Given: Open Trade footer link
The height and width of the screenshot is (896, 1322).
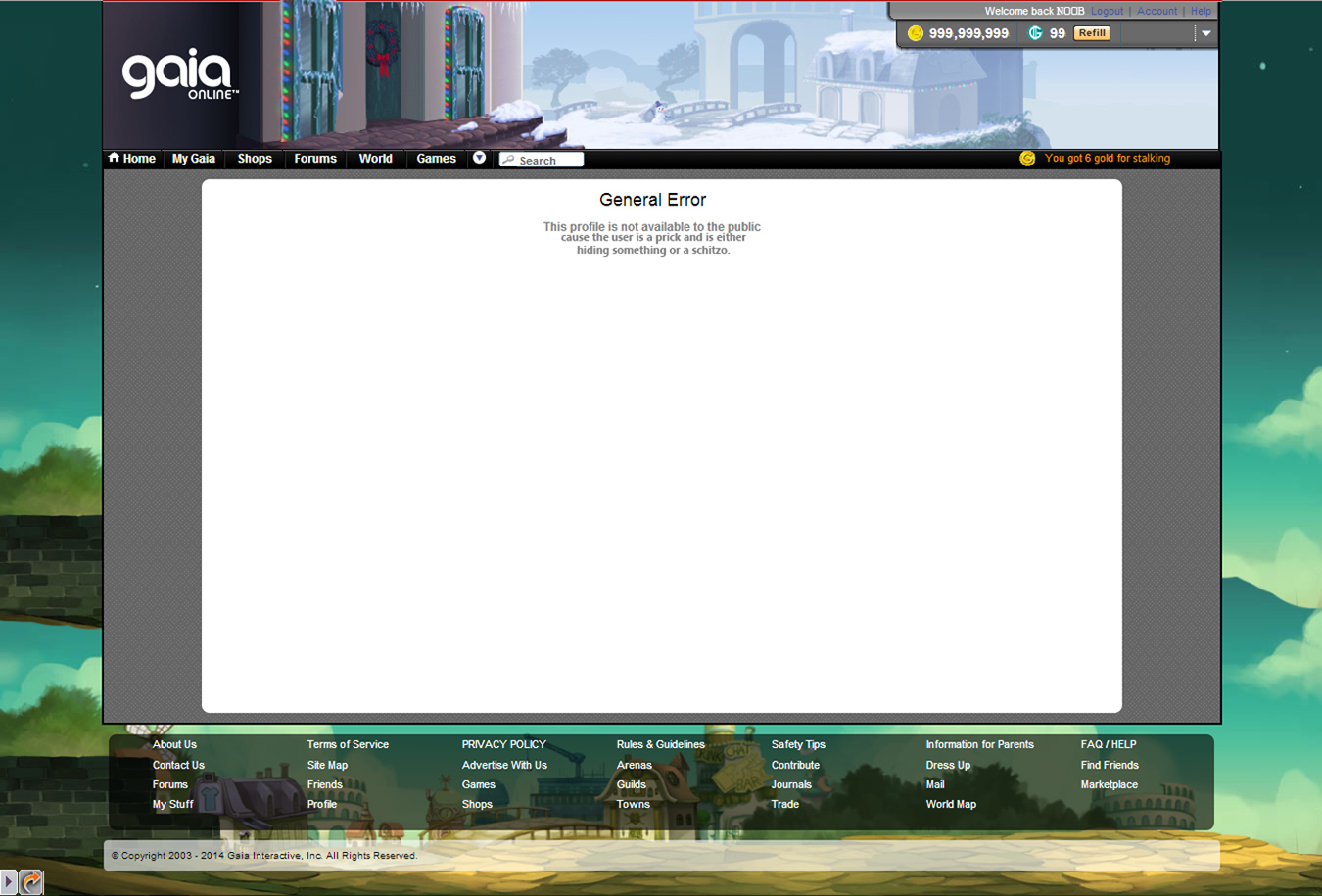Looking at the screenshot, I should coord(784,804).
